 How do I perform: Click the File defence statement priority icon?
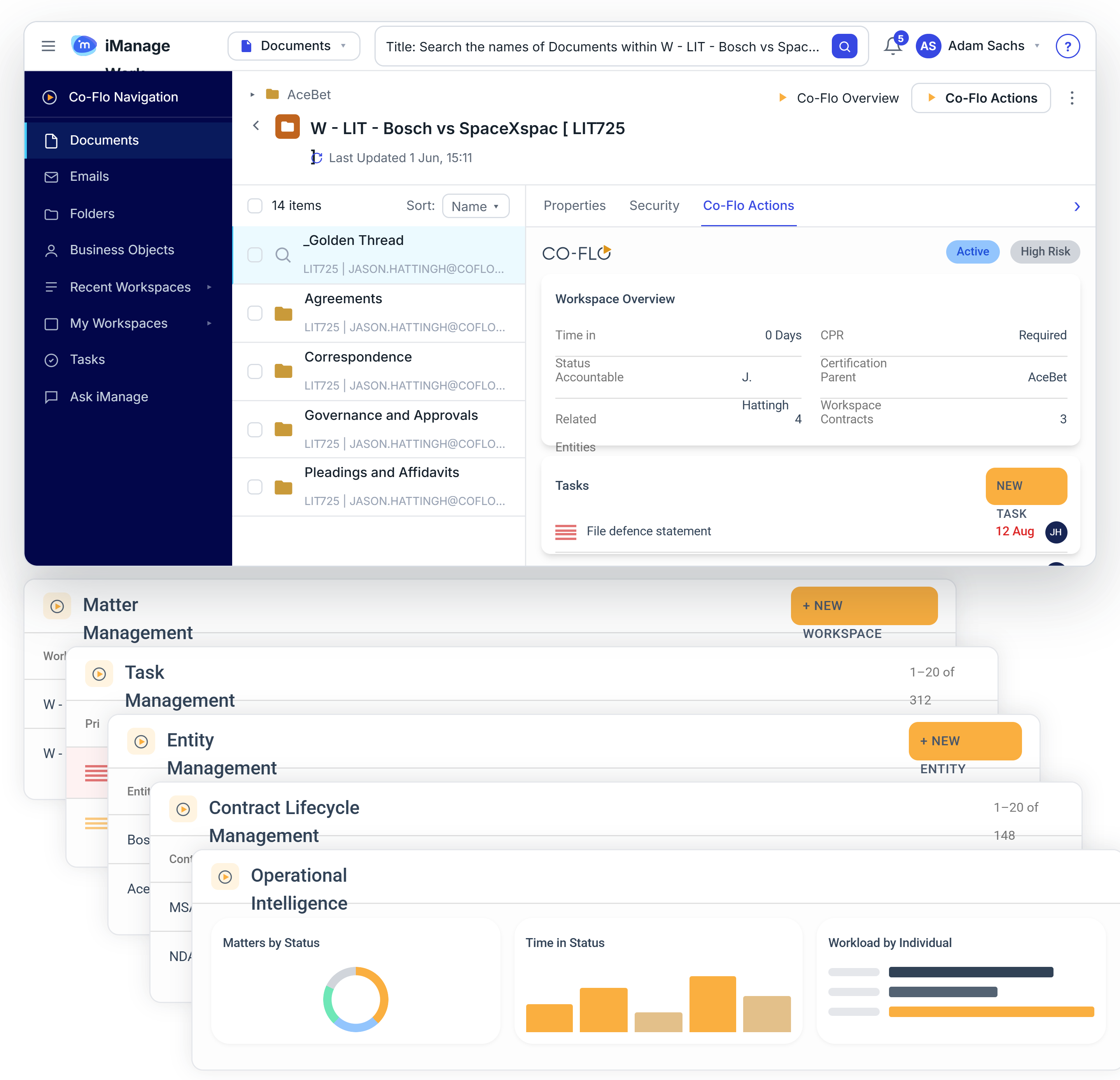(x=566, y=532)
